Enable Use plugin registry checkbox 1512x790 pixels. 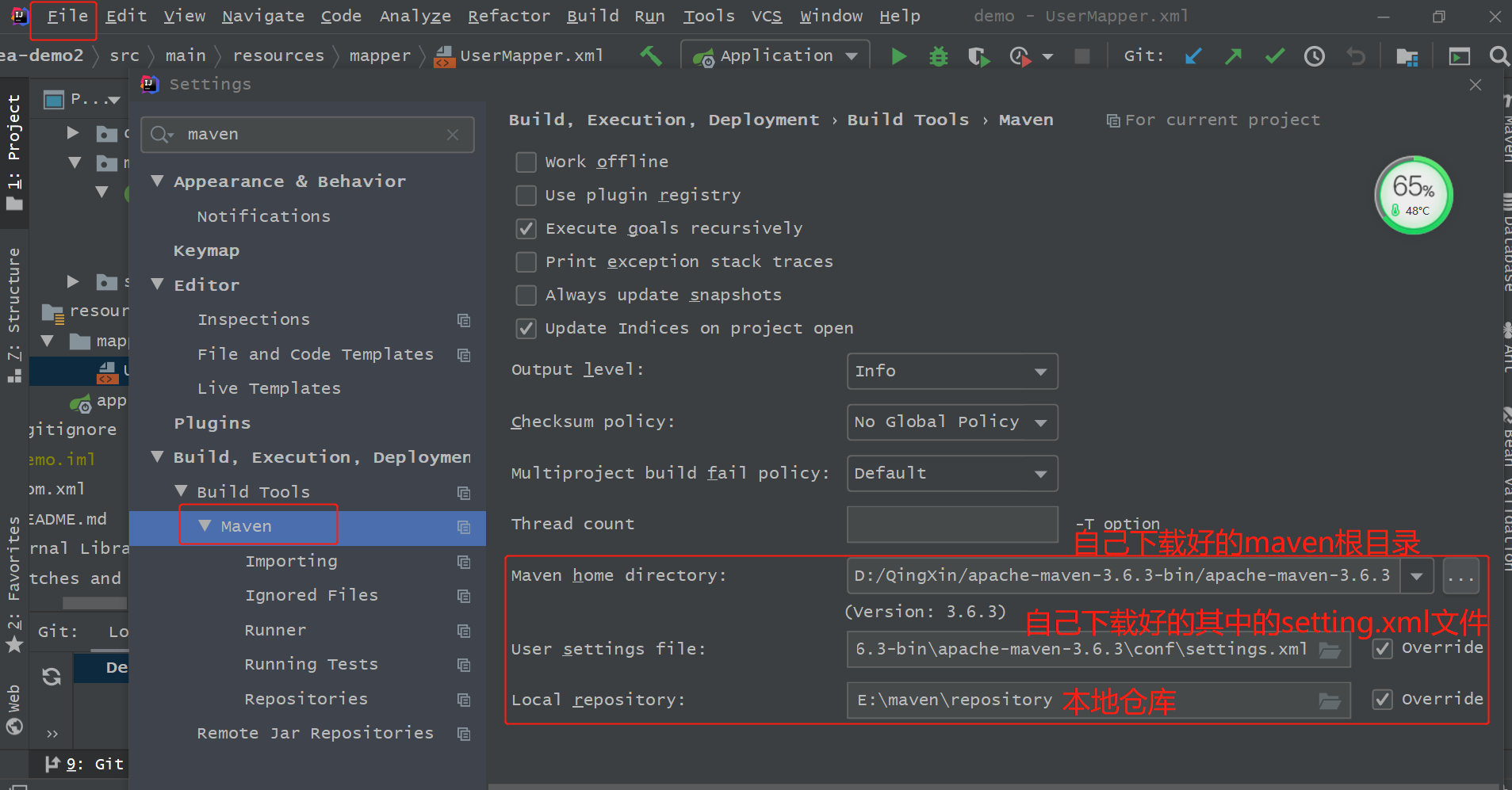(526, 196)
